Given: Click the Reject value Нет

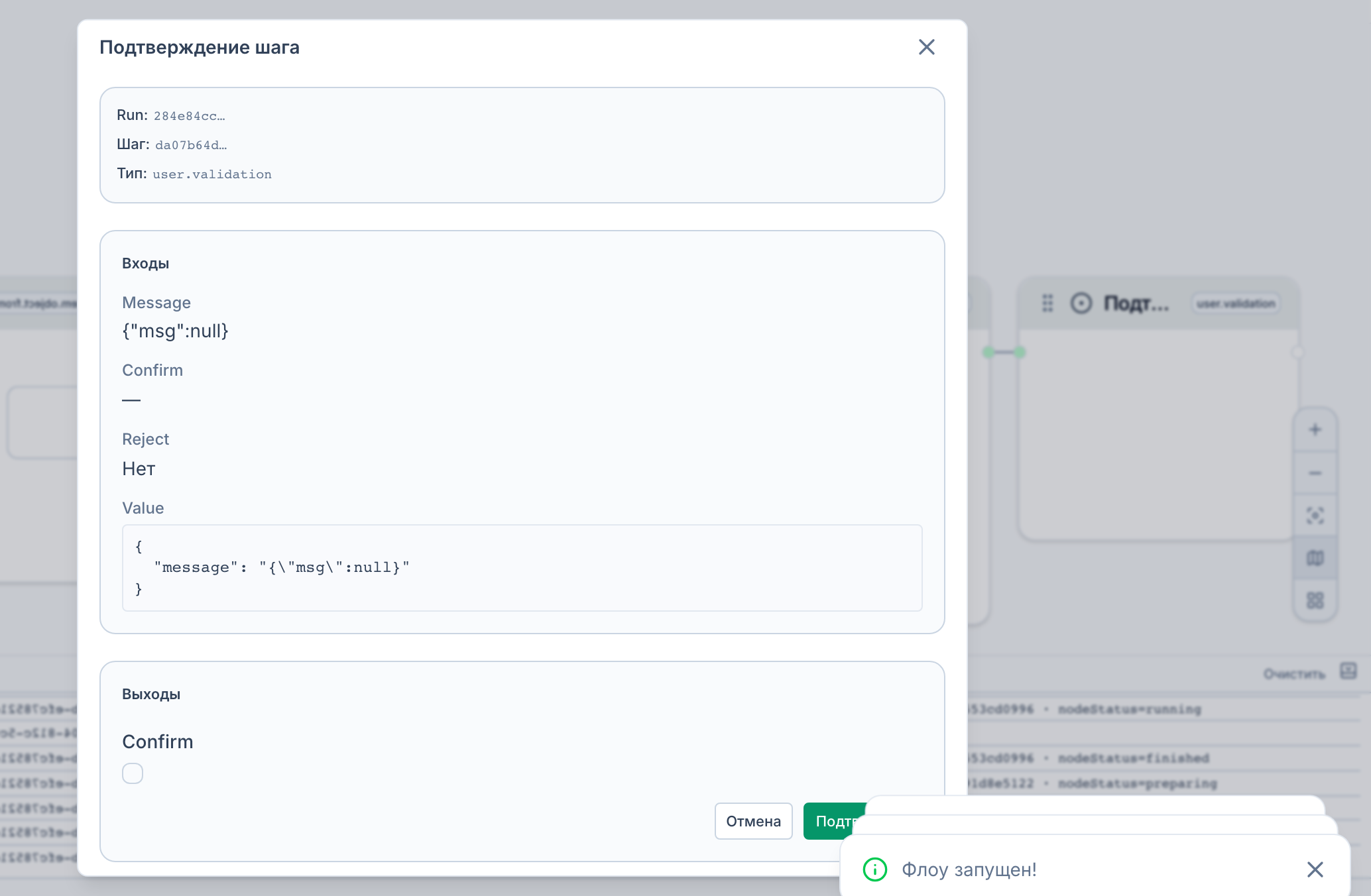Looking at the screenshot, I should (139, 469).
